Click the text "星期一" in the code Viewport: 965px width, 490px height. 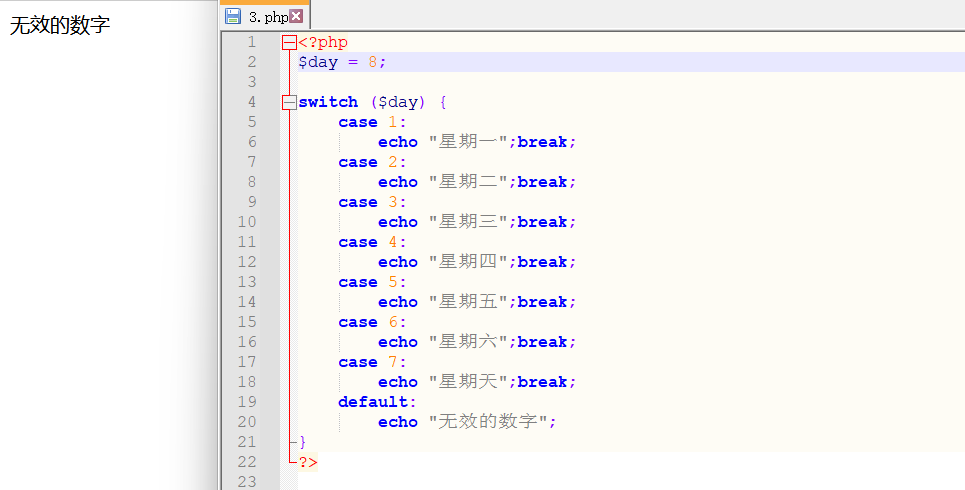[x=468, y=142]
